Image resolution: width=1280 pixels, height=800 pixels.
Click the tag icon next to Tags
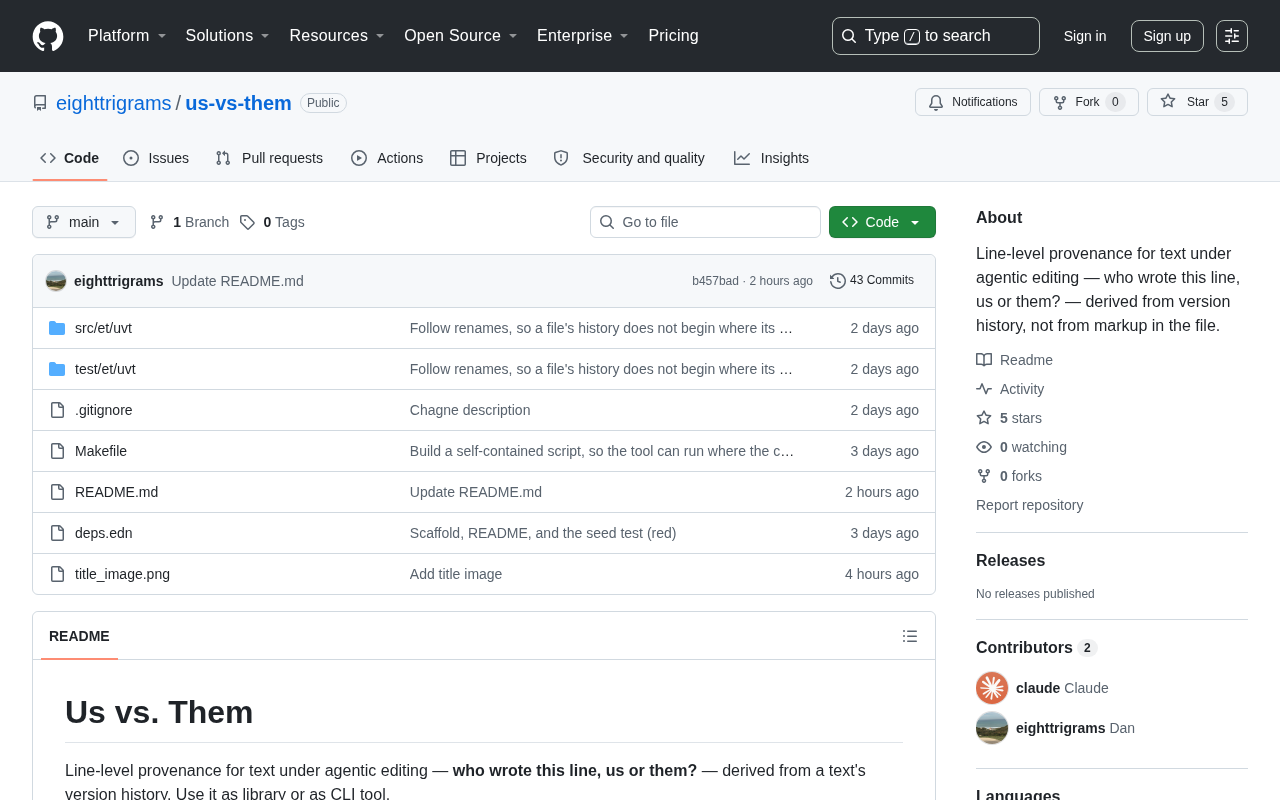247,222
